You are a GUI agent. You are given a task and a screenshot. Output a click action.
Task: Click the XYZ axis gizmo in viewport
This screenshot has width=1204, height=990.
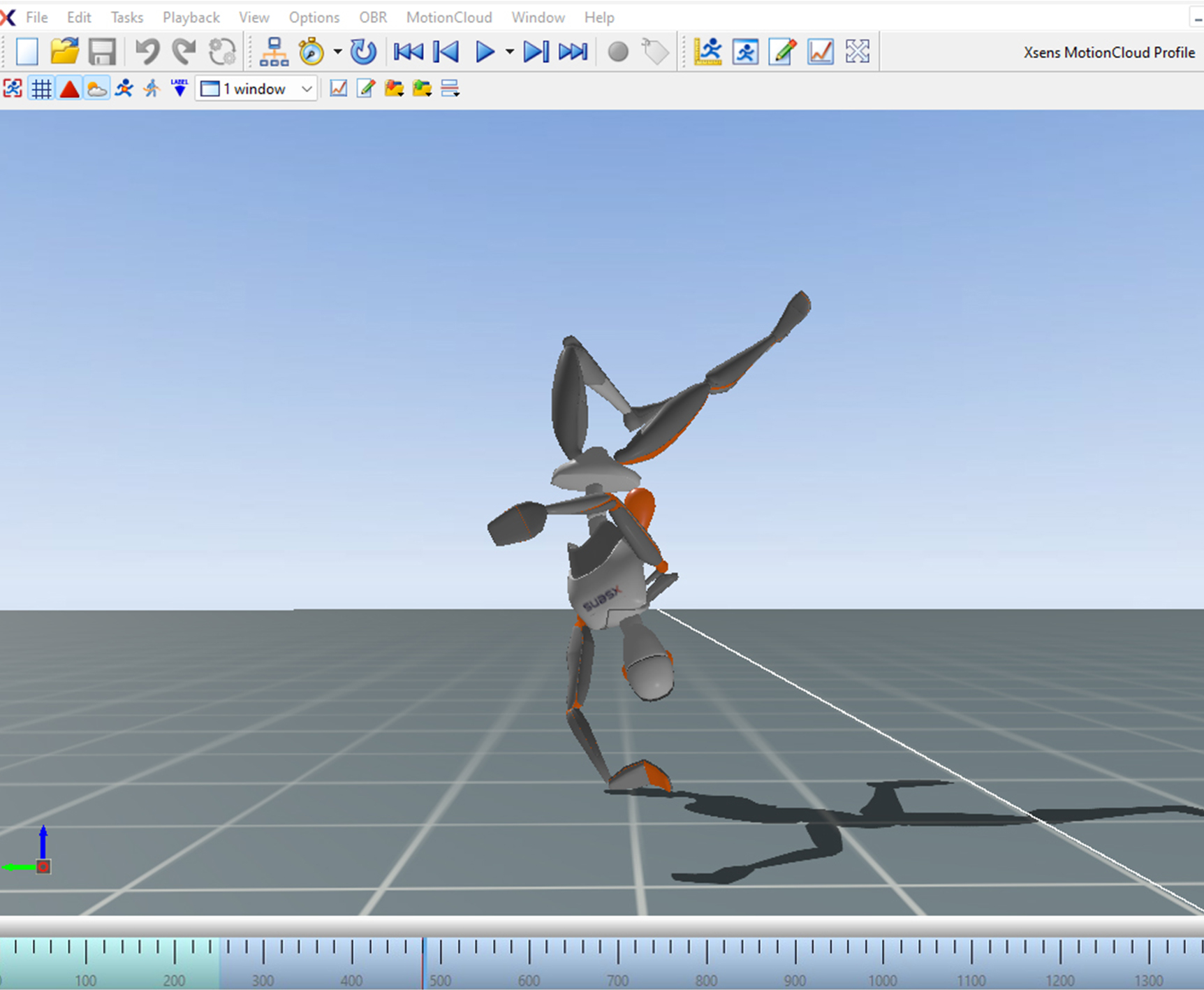pyautogui.click(x=28, y=850)
